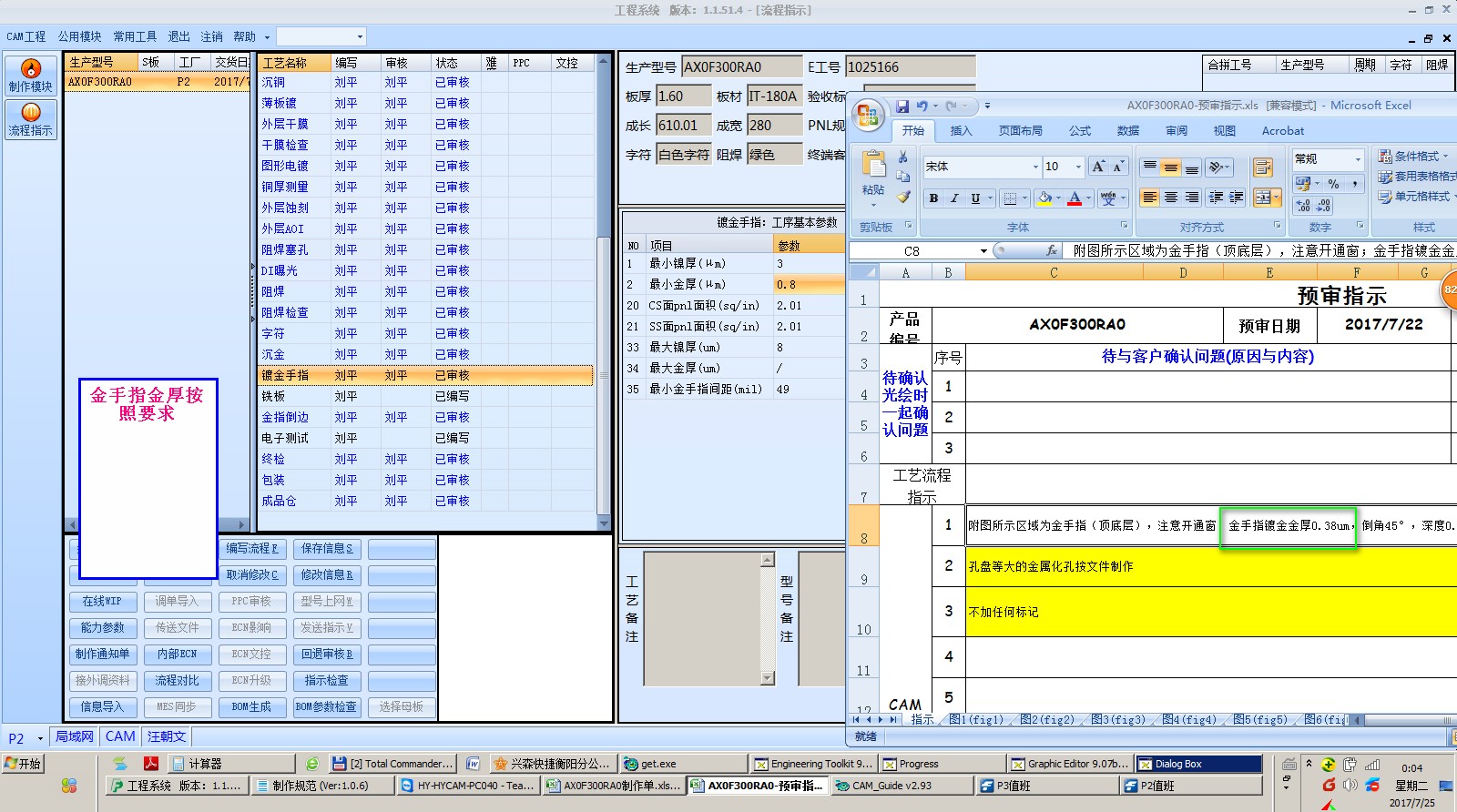
Task: Toggle wrap text in Excel
Action: [x=1262, y=167]
